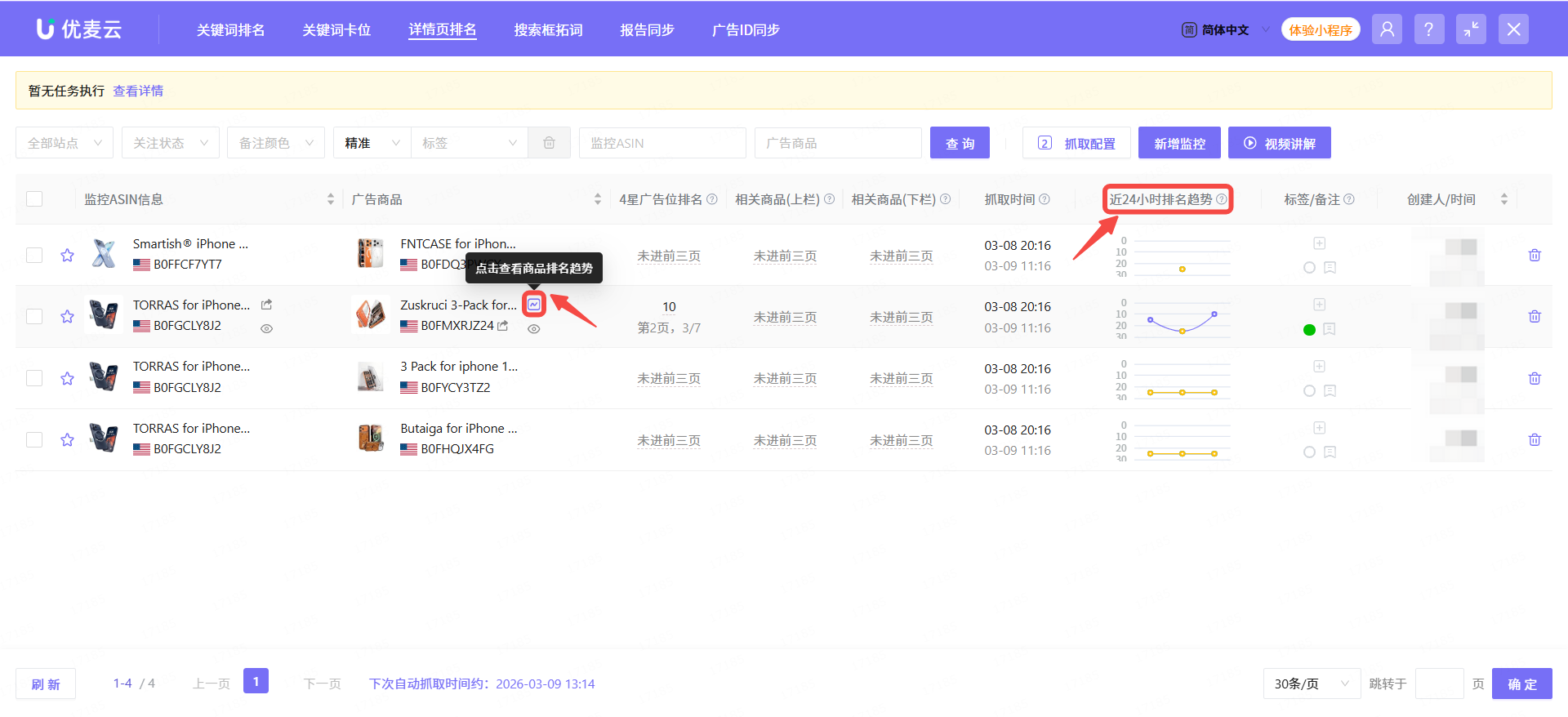Switch to the 关键词排名 tab
1568x717 pixels.
[230, 30]
